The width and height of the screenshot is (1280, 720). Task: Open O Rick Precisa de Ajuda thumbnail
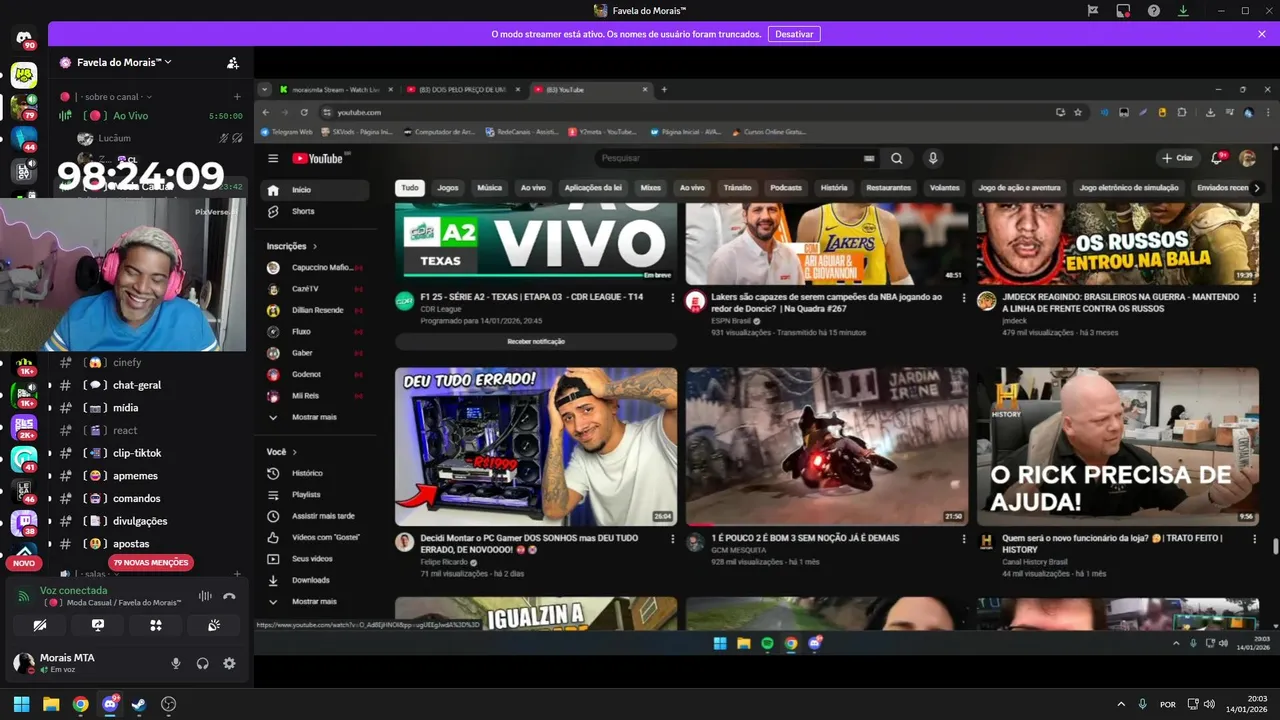coord(1118,446)
